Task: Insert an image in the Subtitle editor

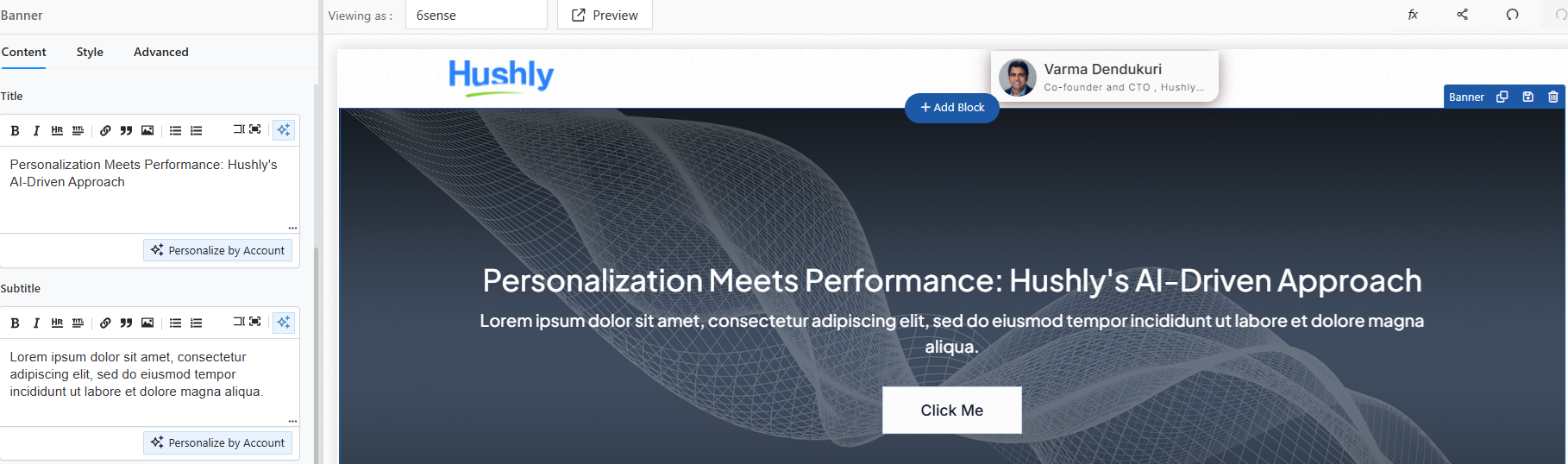Action: point(147,323)
